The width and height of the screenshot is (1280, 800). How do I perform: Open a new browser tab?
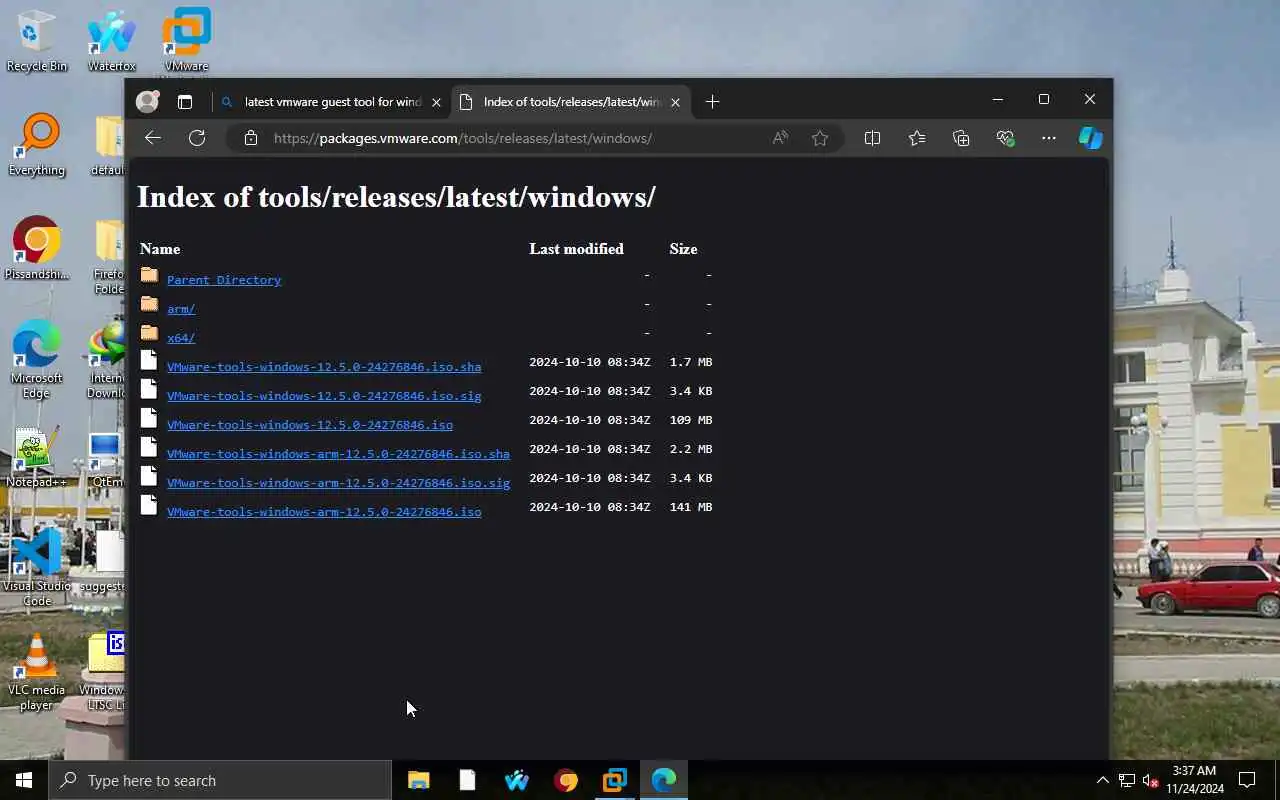[x=712, y=102]
